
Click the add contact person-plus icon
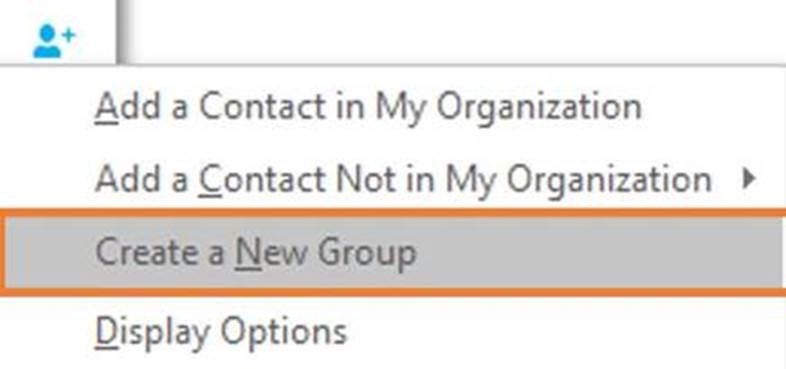point(54,42)
